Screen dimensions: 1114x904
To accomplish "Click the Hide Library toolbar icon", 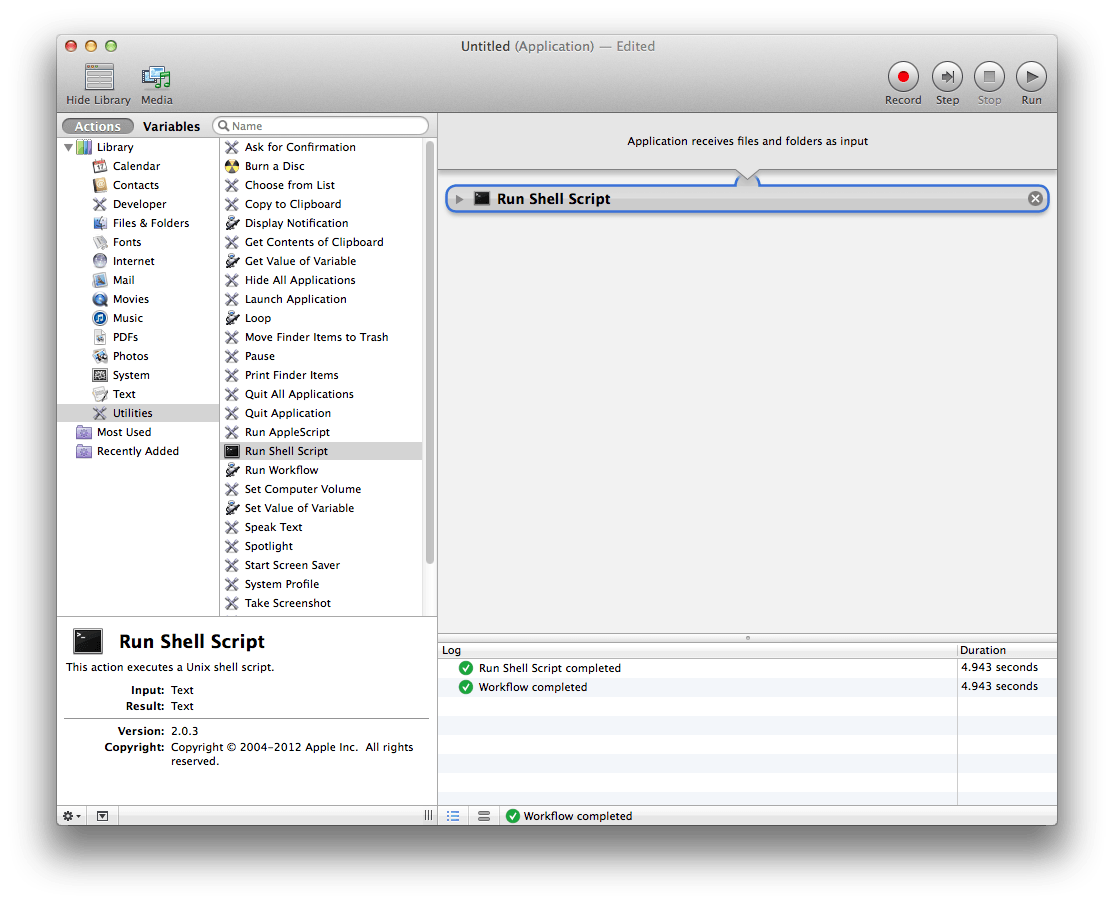I will (x=98, y=77).
